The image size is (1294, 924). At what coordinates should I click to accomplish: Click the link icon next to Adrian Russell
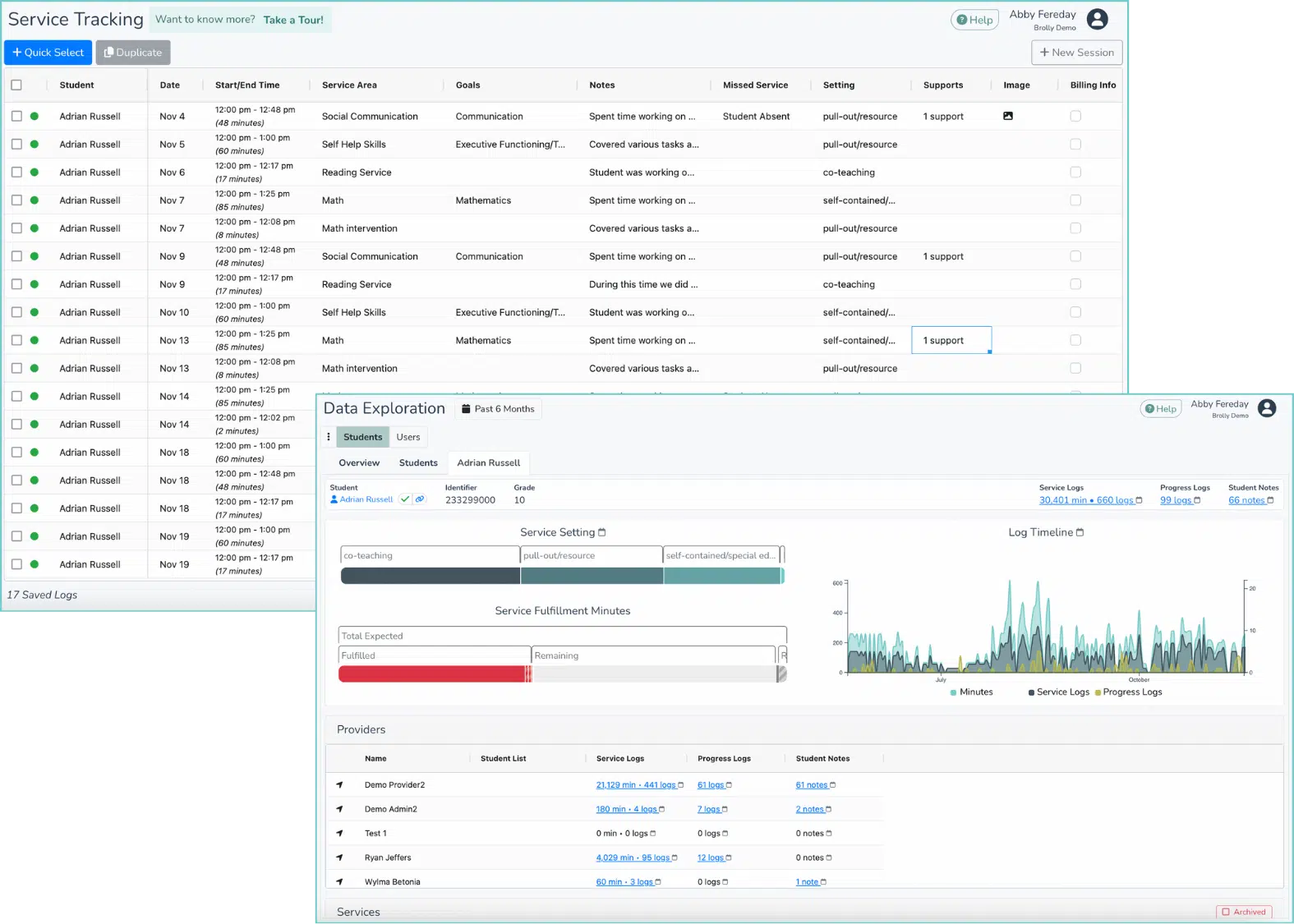coord(420,499)
